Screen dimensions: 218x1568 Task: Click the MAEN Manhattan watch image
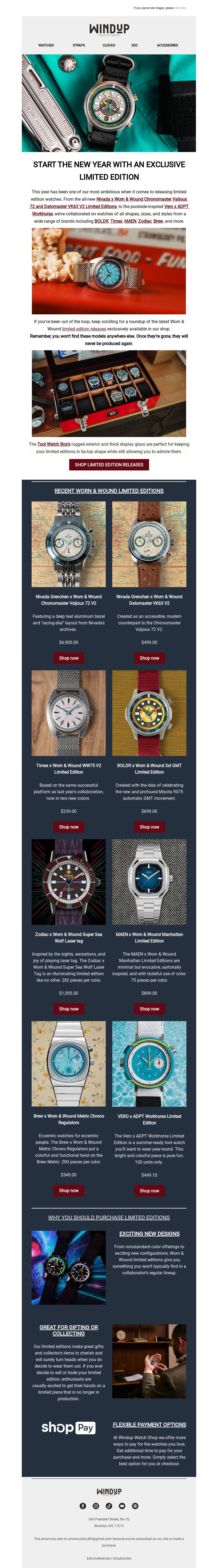coord(149,882)
